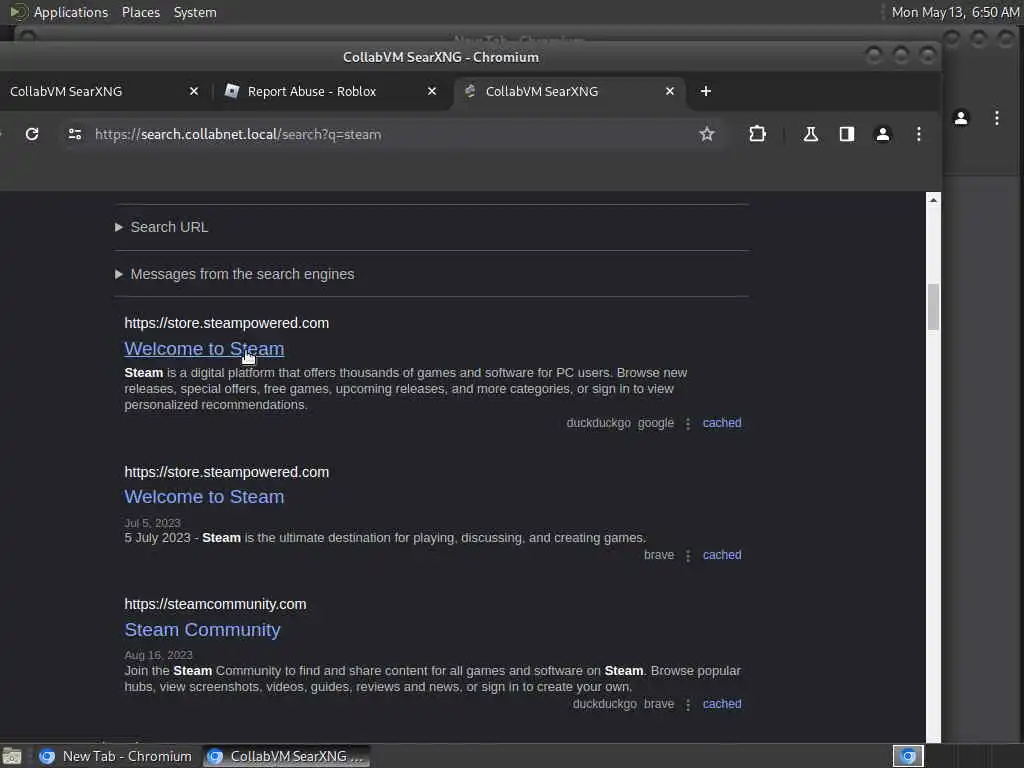Reload the current search page
The height and width of the screenshot is (768, 1024).
point(31,134)
